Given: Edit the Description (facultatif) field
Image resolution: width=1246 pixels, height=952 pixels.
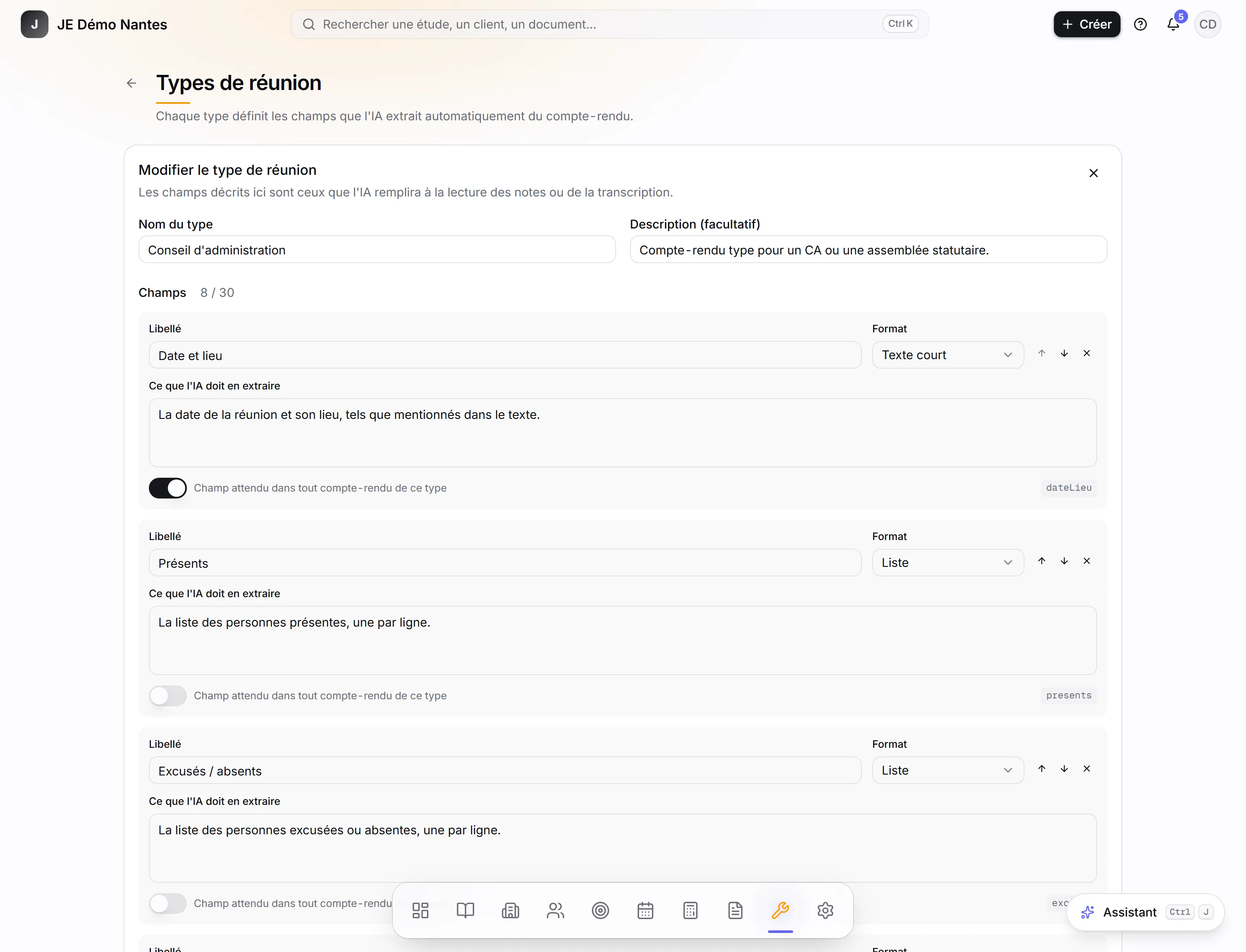Looking at the screenshot, I should coord(868,249).
